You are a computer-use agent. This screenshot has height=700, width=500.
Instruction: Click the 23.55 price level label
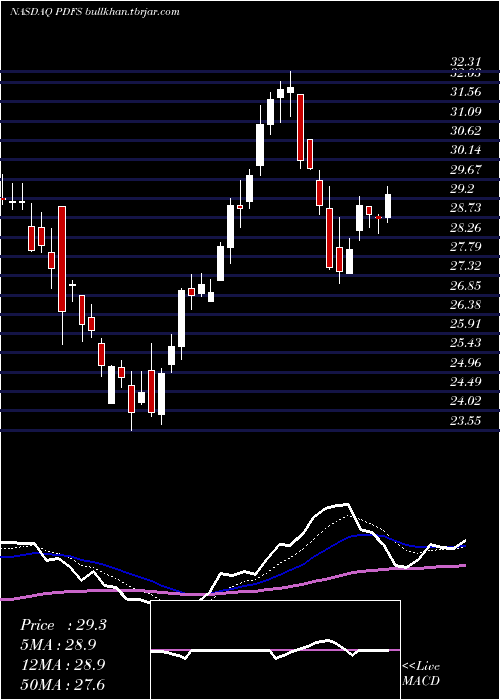pyautogui.click(x=466, y=421)
